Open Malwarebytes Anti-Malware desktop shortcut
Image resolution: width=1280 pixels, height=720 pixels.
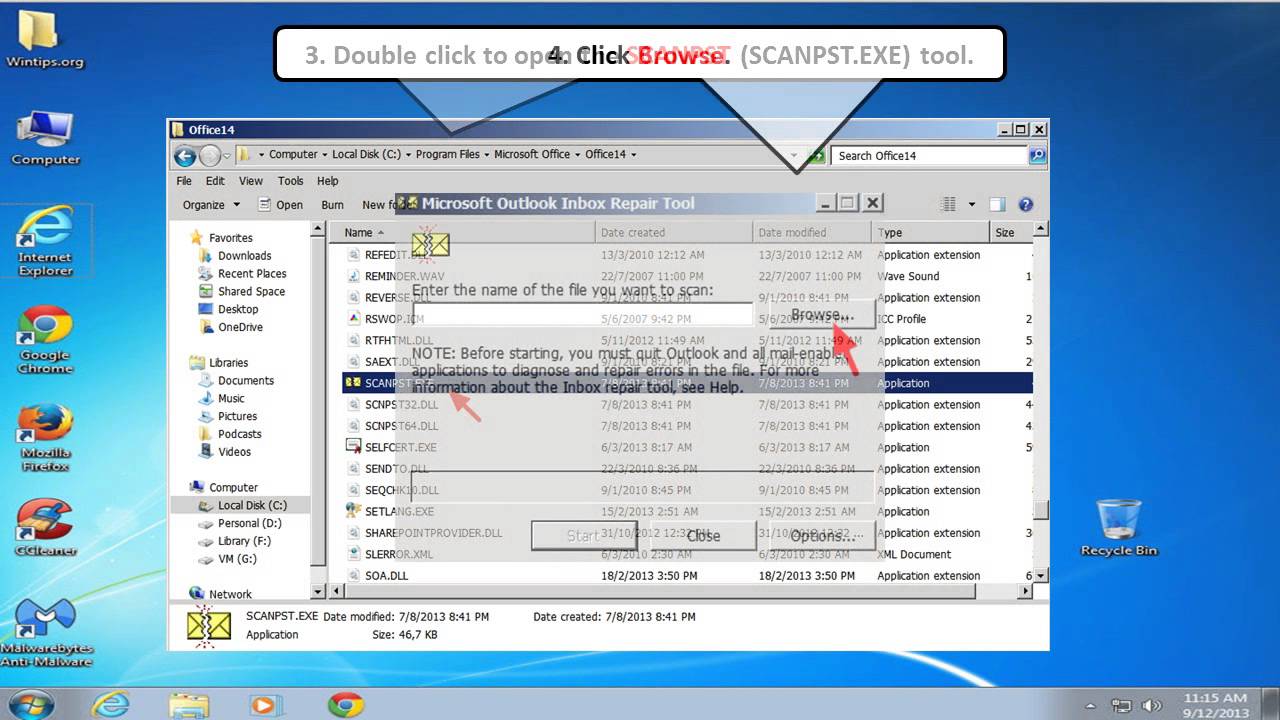coord(45,634)
